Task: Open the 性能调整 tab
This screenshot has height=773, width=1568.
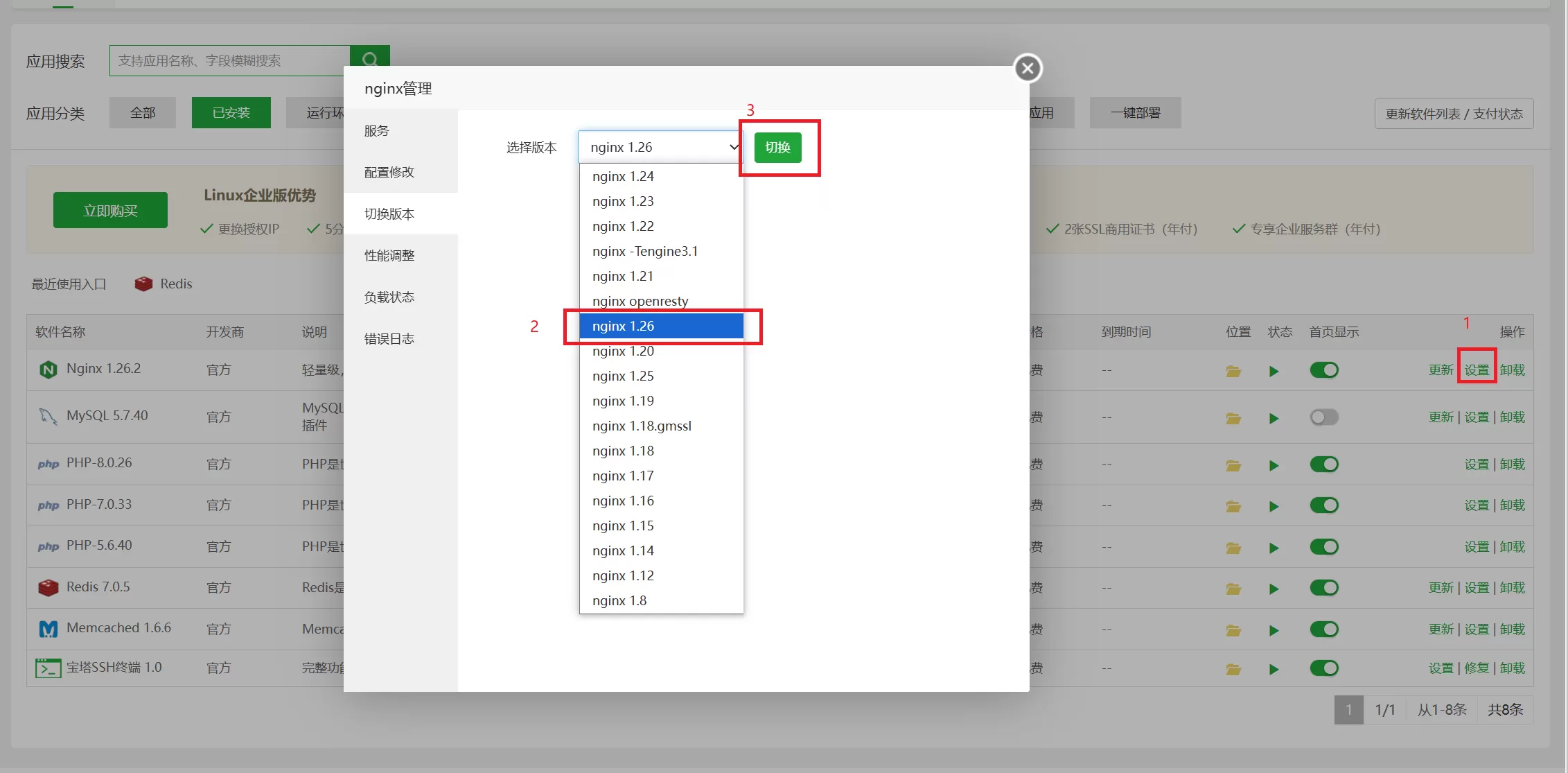Action: coord(400,255)
